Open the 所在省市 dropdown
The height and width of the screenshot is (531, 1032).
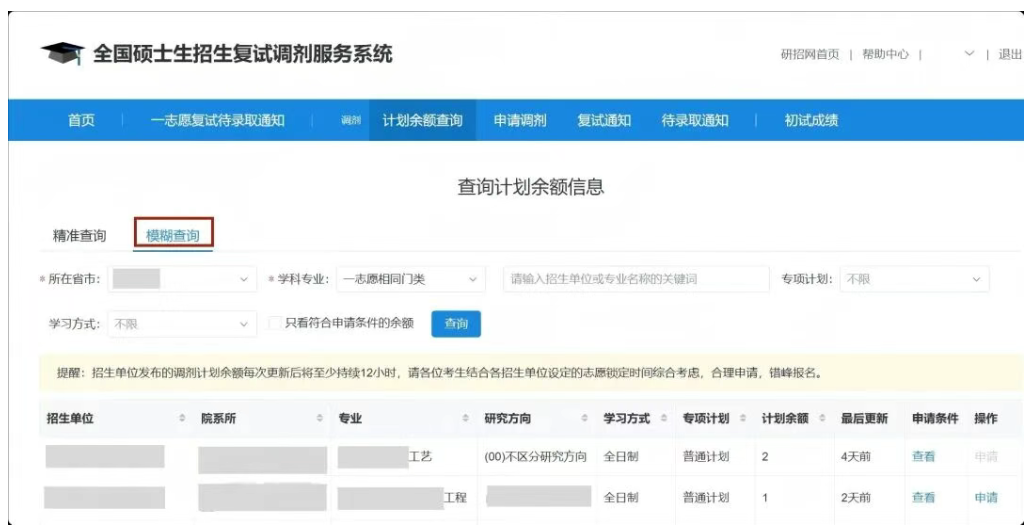(181, 279)
